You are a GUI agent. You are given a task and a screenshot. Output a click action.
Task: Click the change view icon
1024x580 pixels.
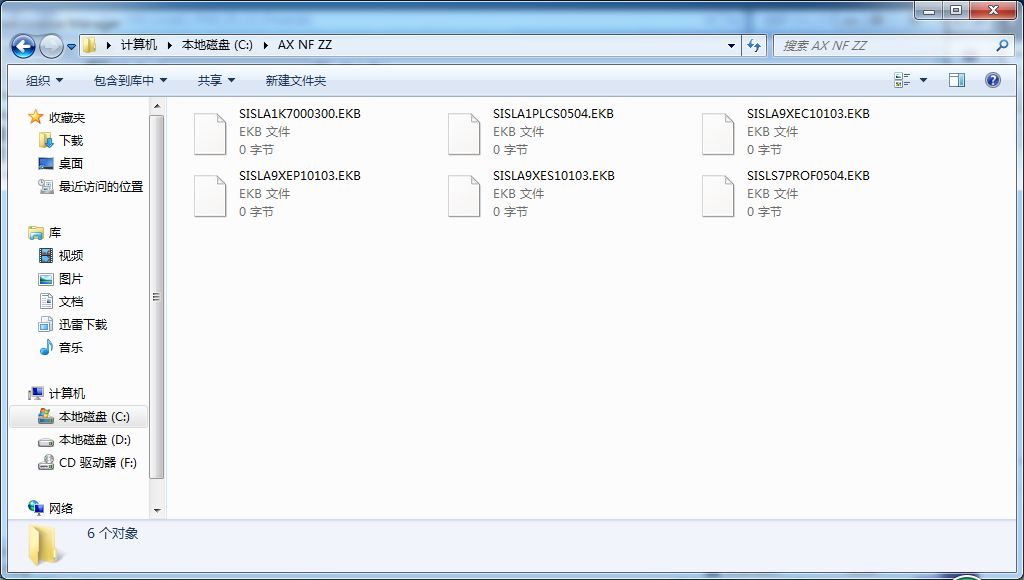pos(902,80)
